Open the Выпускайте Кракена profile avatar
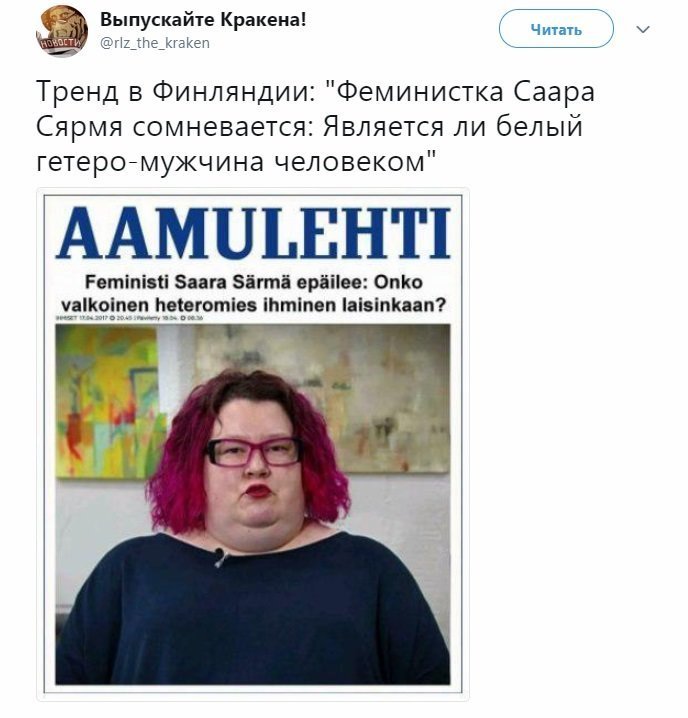 (62, 31)
